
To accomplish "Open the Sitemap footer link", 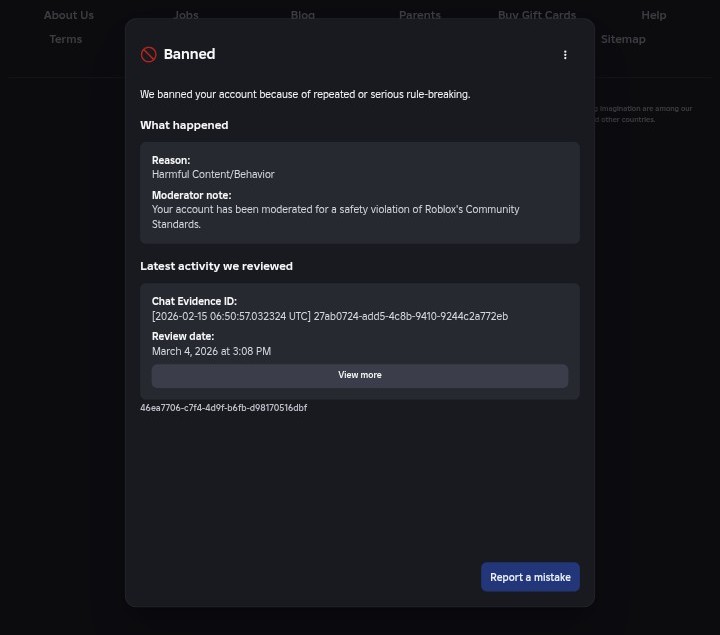I will pos(623,39).
